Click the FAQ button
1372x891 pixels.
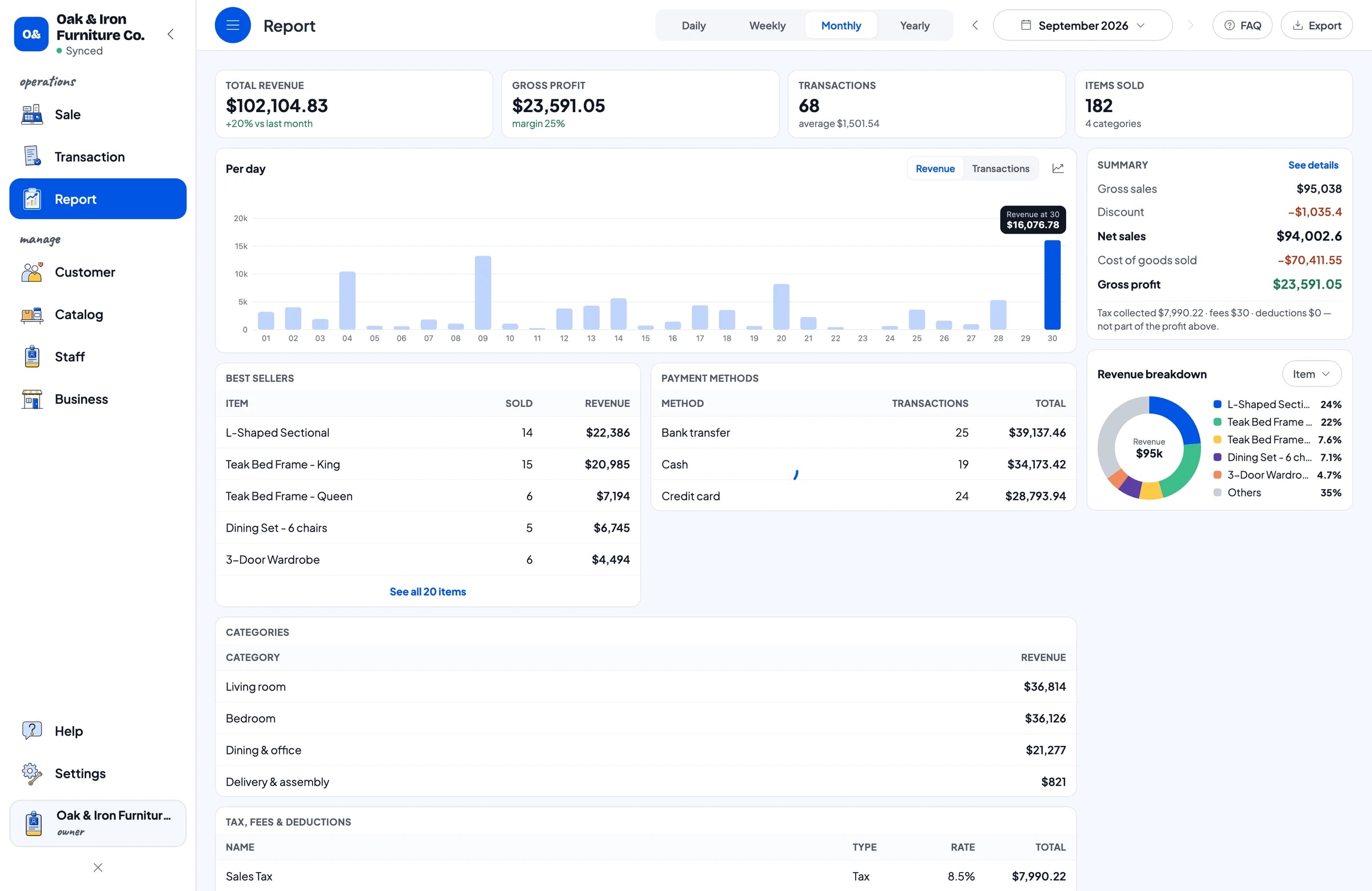1242,25
